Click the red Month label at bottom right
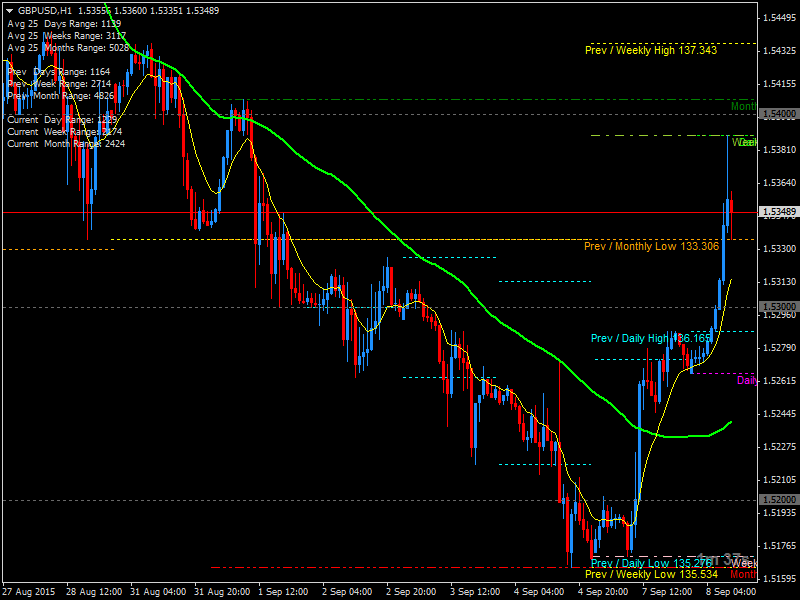The height and width of the screenshot is (600, 800). point(743,575)
